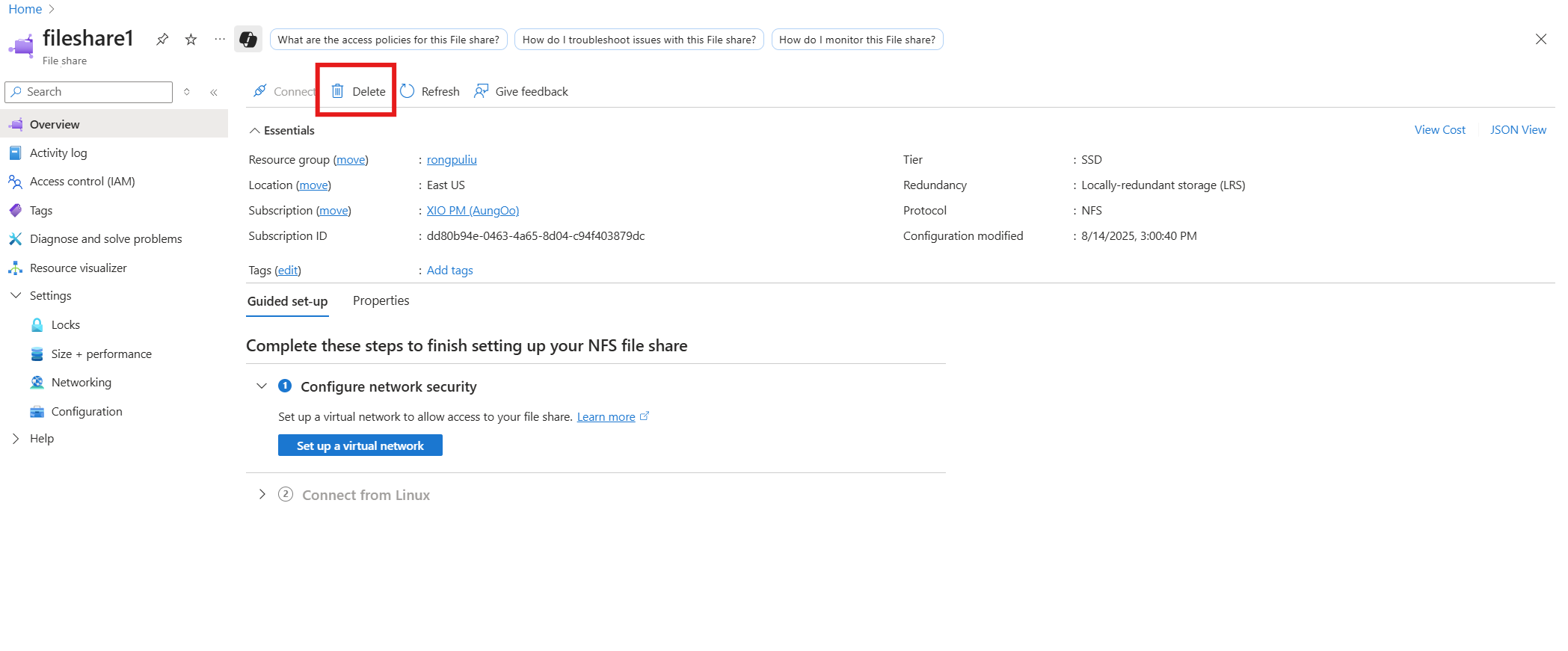Click move link for Location
Image resolution: width=1568 pixels, height=651 pixels.
314,185
